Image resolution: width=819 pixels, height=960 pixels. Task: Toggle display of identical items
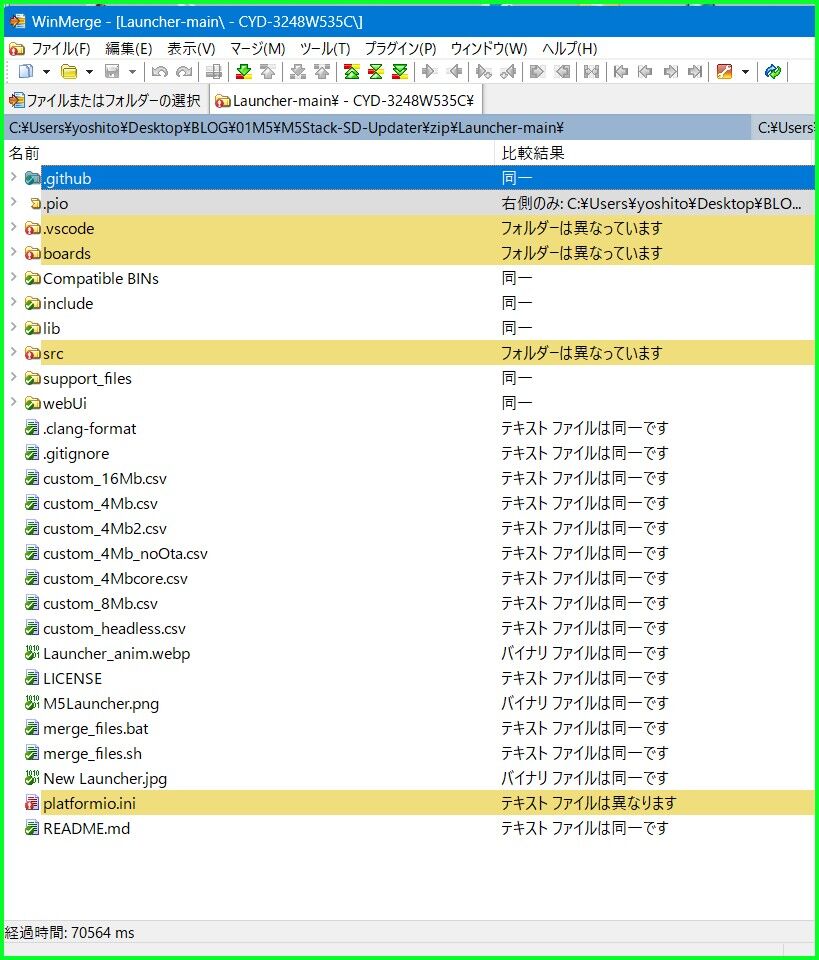point(350,71)
